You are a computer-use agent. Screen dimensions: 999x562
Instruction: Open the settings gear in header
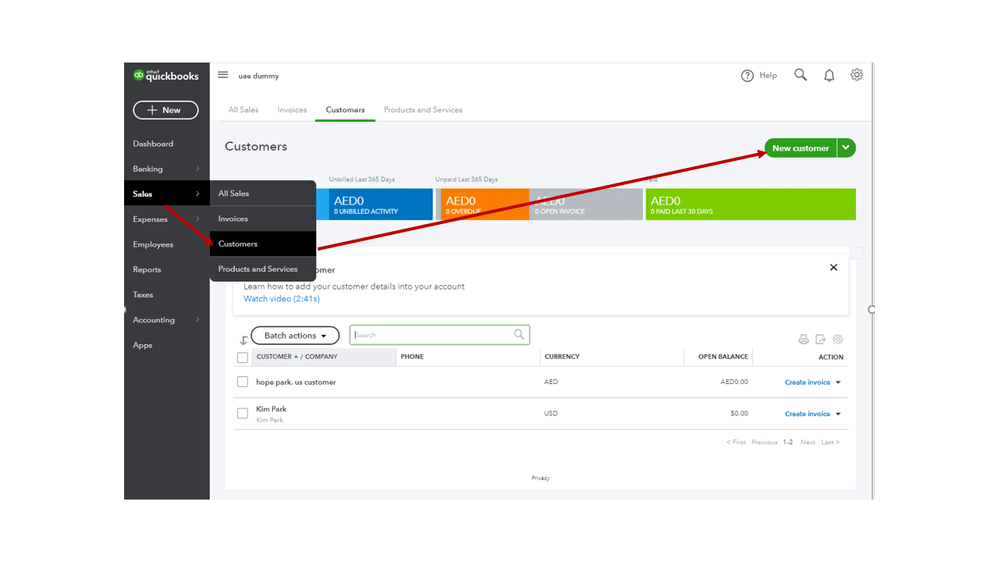(856, 75)
